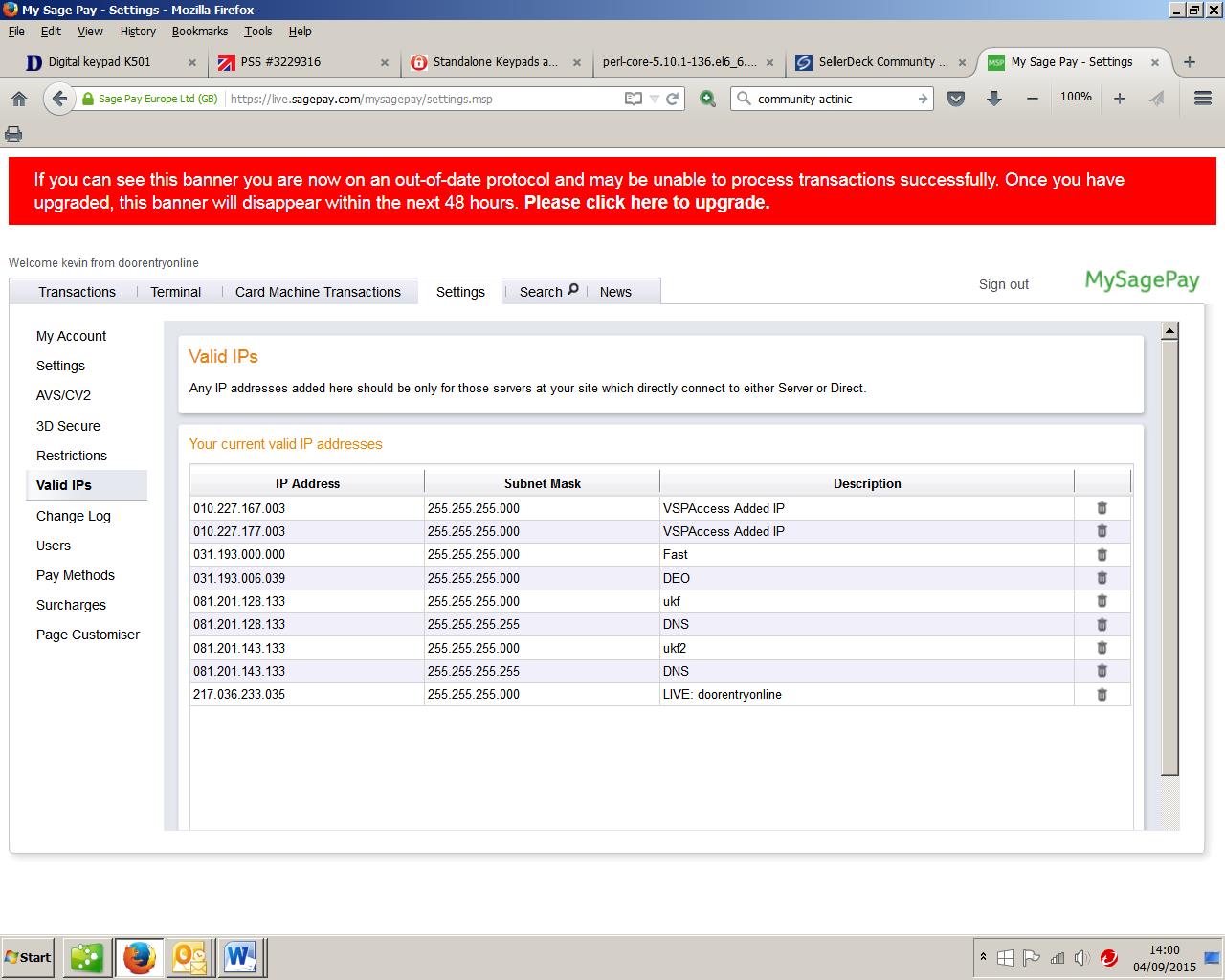Open the Firefox hamburger menu
This screenshot has height=980, width=1225.
coord(1203,99)
